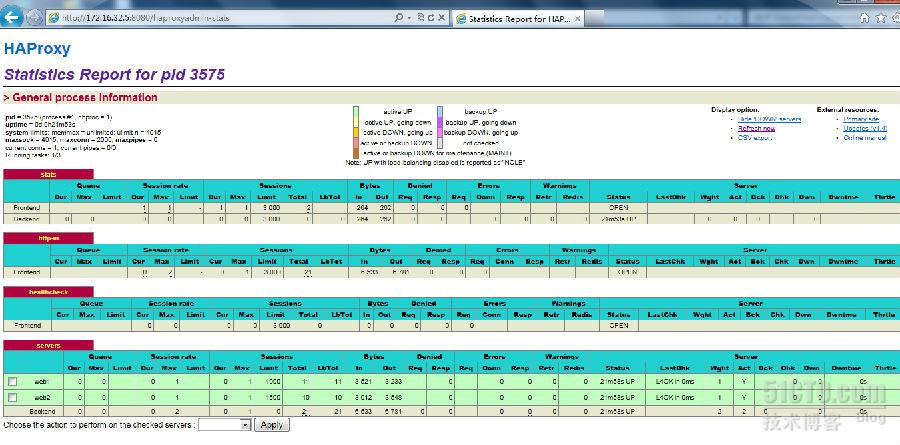
Task: Tick the checkbox for server web1
Action: [x=13, y=381]
